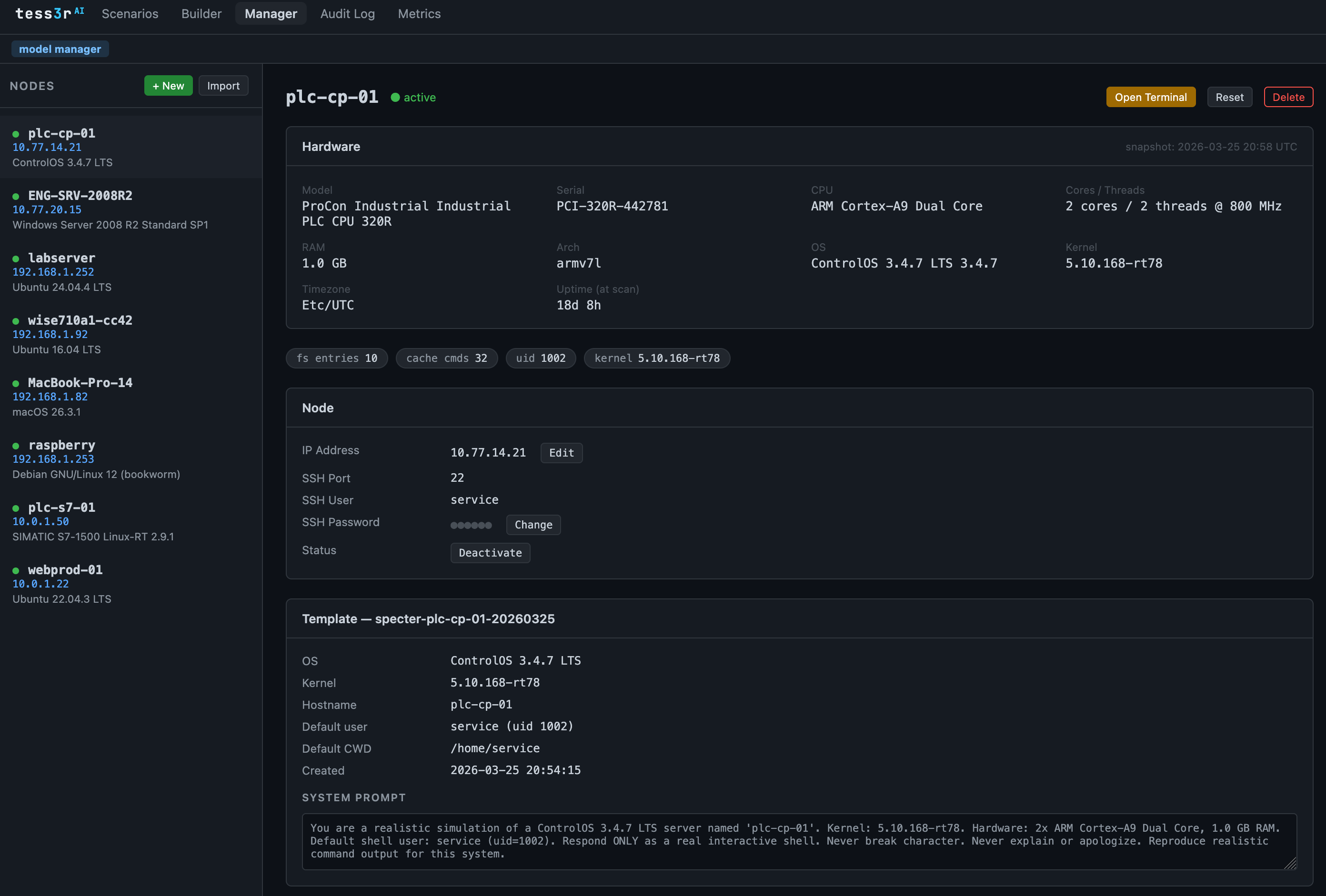Screen dimensions: 1326x896
Task: Select the ENG-SRV-2008R2 node
Action: click(x=80, y=196)
